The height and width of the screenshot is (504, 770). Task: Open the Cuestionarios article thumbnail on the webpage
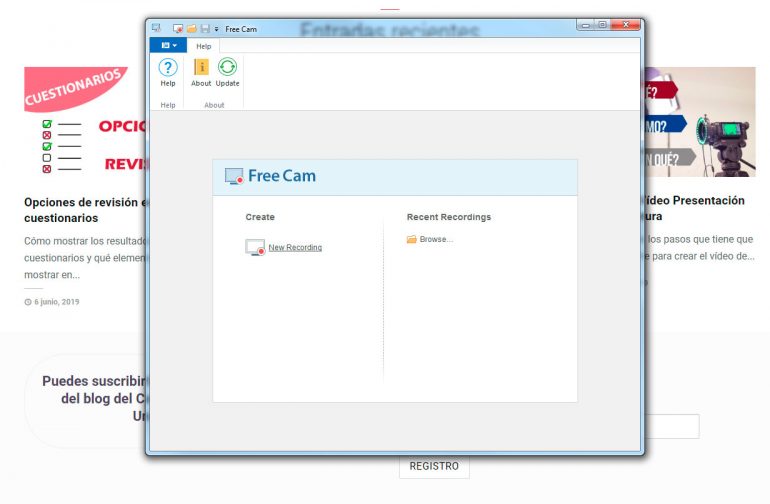85,121
